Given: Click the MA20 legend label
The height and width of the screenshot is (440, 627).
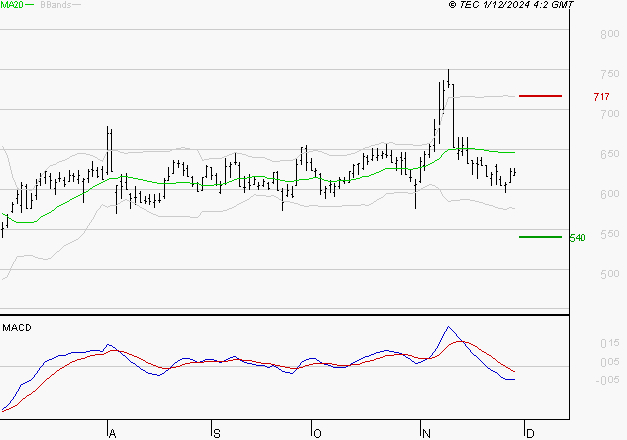Looking at the screenshot, I should click(x=11, y=5).
